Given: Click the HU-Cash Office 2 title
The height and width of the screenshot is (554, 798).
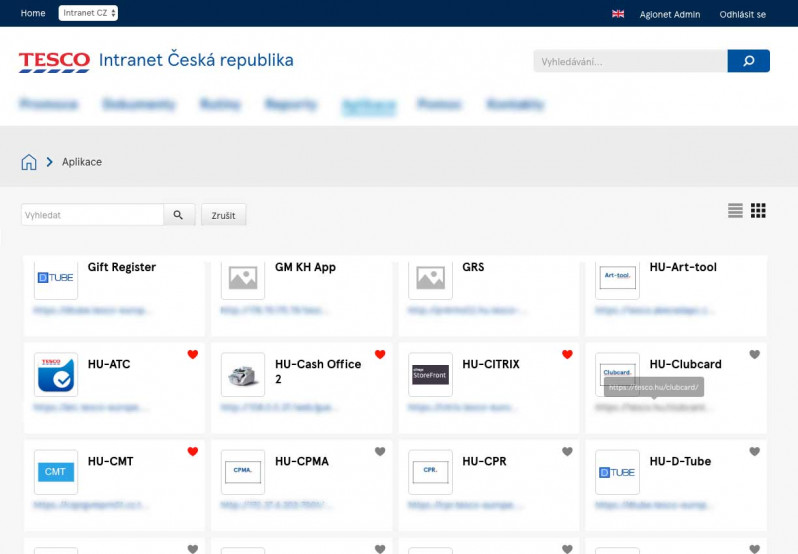Looking at the screenshot, I should pyautogui.click(x=318, y=371).
